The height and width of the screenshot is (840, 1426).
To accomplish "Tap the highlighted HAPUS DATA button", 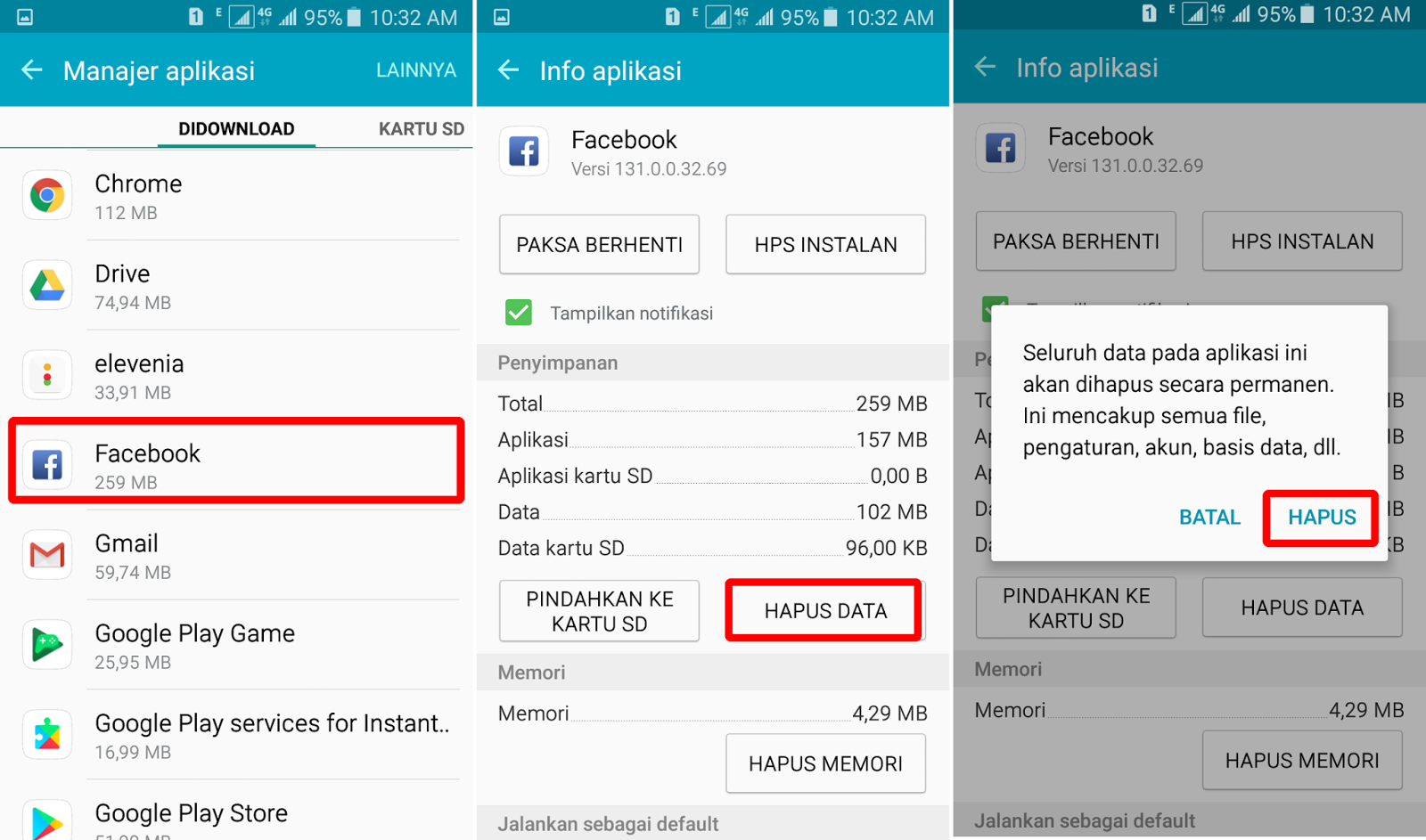I will 825,610.
